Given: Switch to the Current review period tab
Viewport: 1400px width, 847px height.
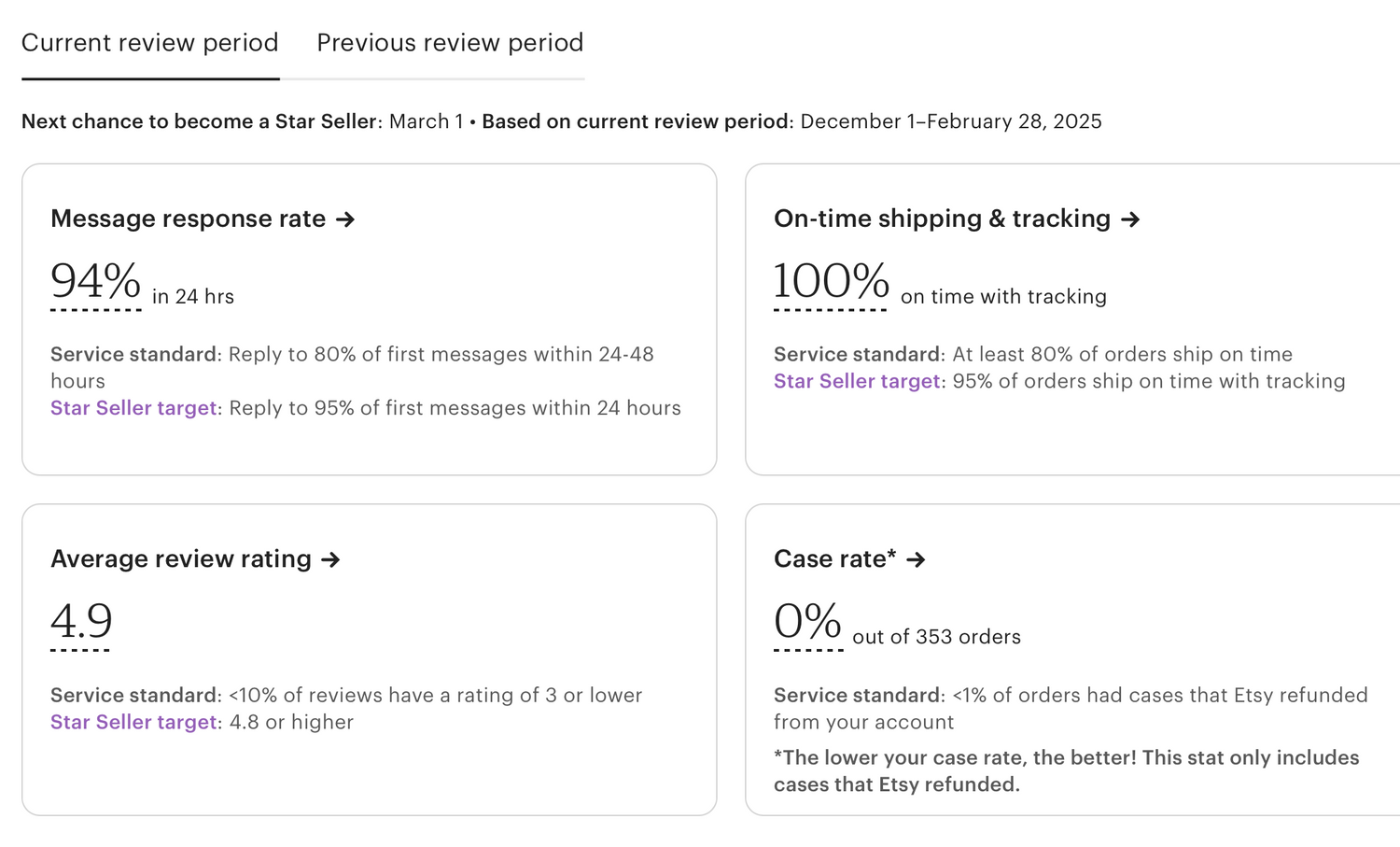Looking at the screenshot, I should click(x=150, y=43).
